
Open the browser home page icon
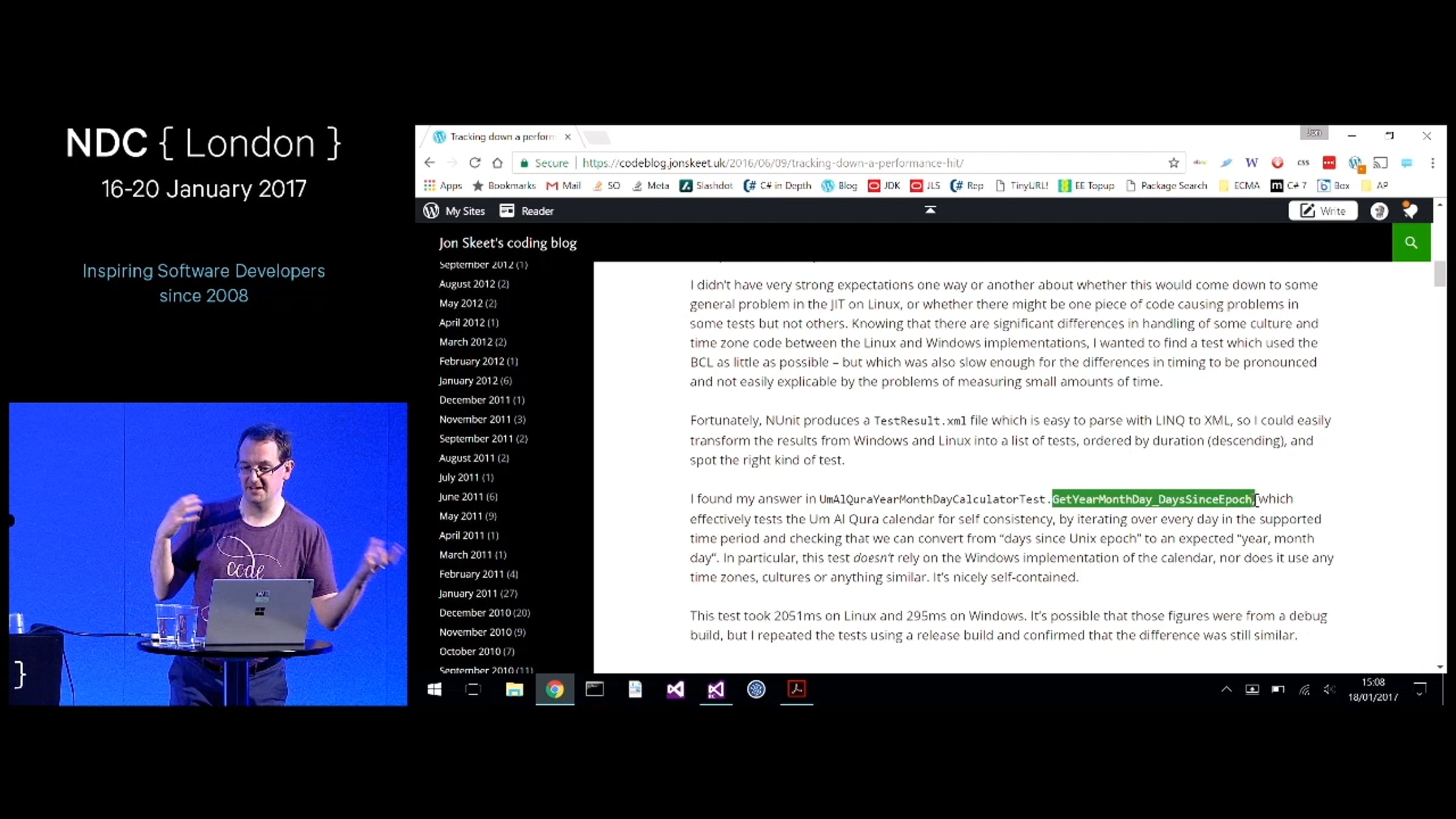pos(497,163)
